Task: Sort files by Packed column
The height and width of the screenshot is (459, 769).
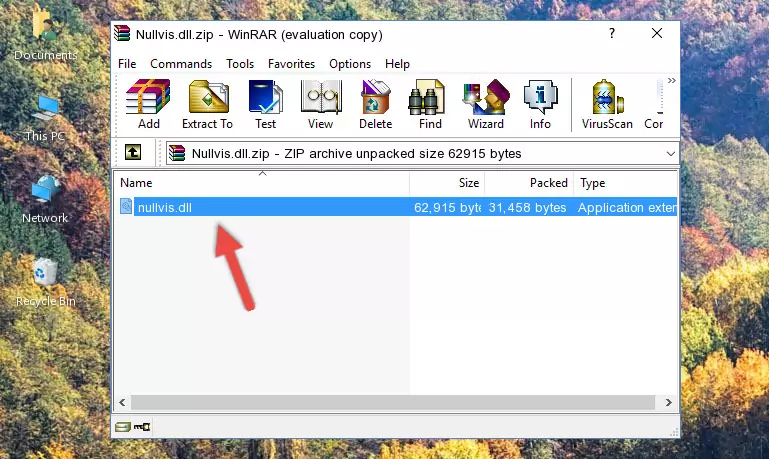Action: tap(529, 183)
